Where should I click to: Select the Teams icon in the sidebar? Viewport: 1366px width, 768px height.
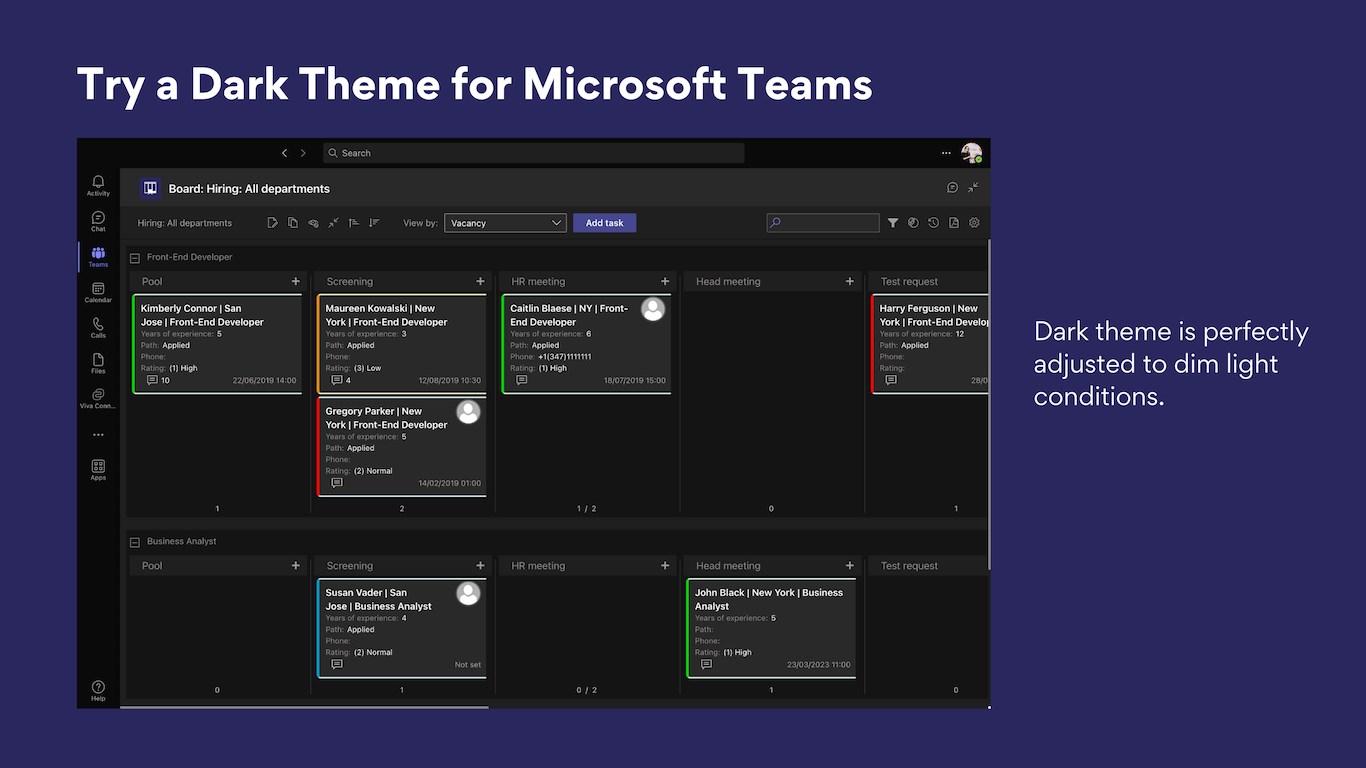pyautogui.click(x=98, y=257)
